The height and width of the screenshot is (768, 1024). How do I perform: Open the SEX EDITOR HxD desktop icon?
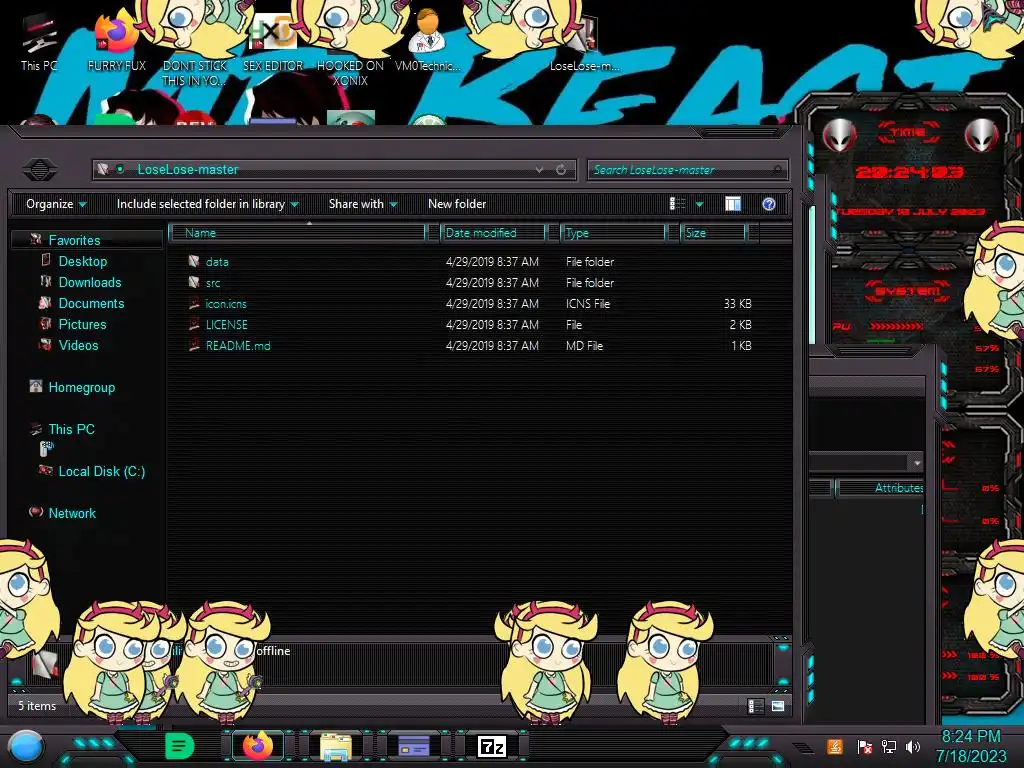coord(273,42)
